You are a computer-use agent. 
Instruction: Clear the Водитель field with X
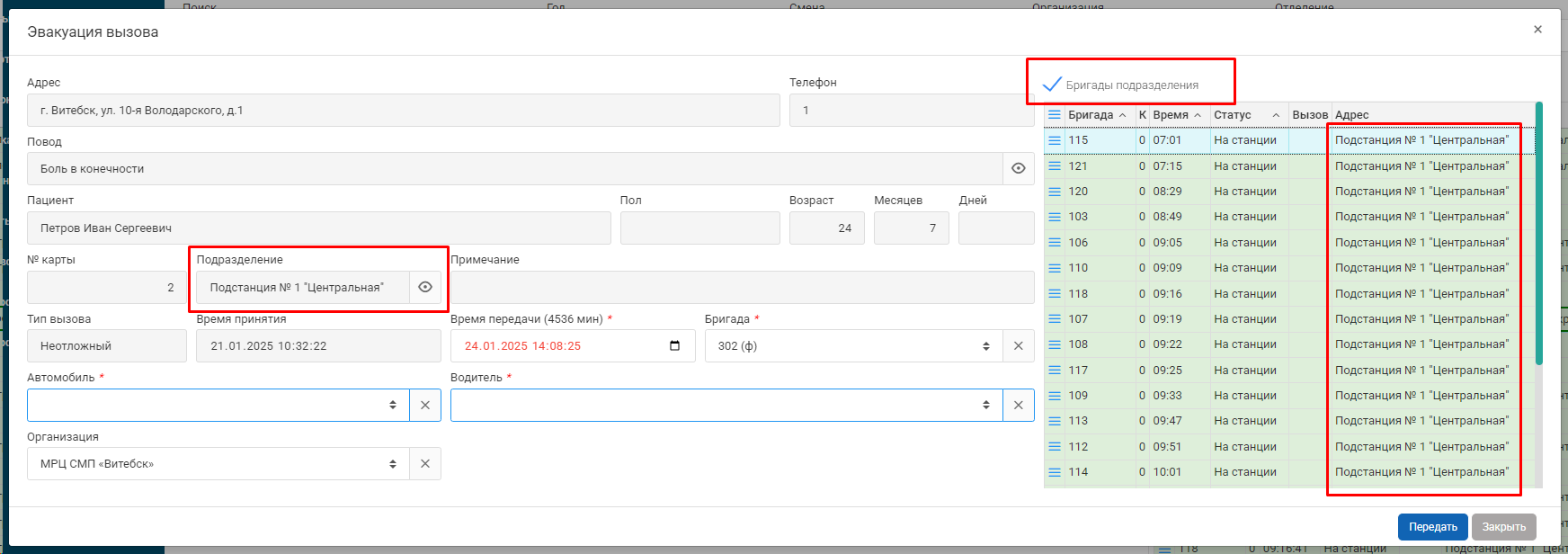click(1019, 406)
